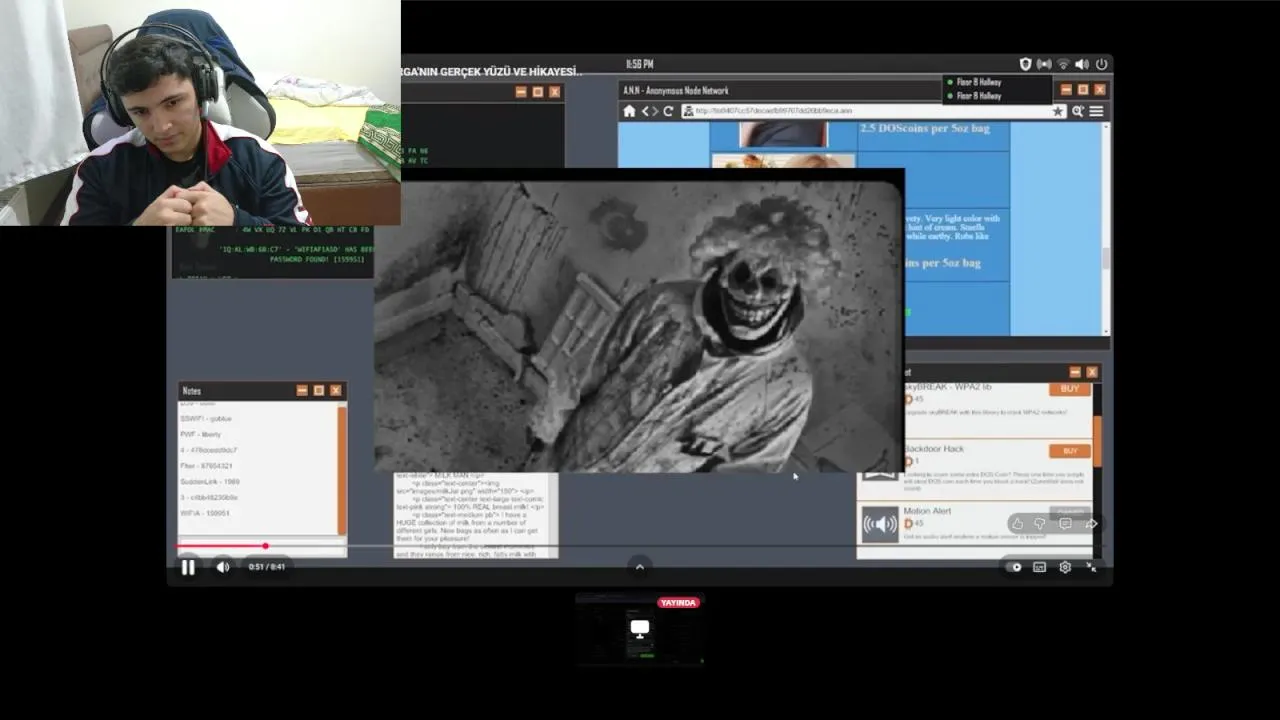The width and height of the screenshot is (1280, 720).
Task: Click the Motion Alert item title
Action: [x=927, y=511]
